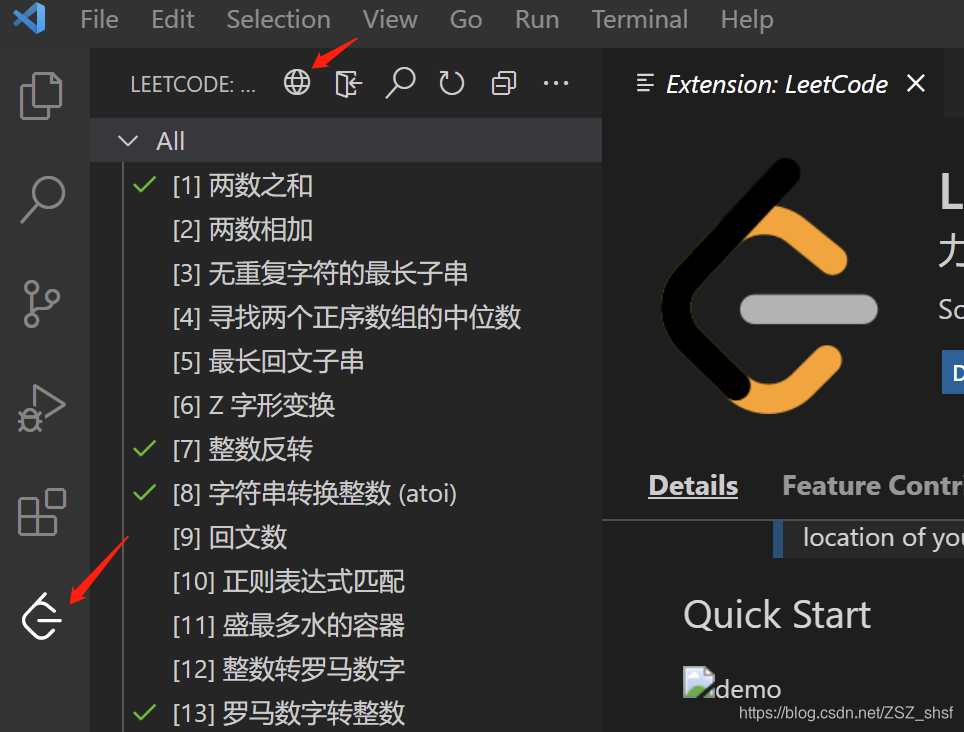Collapse all in LeetCode explorer

504,83
